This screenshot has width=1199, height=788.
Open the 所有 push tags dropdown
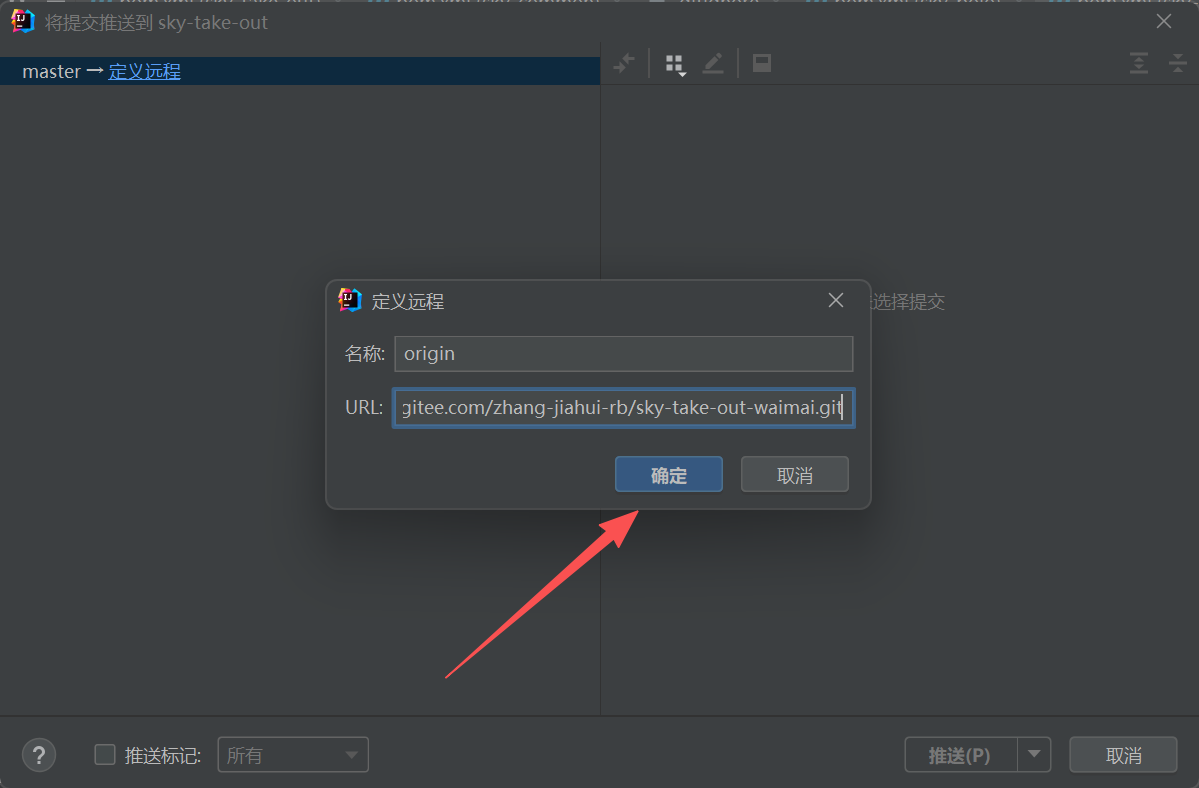click(293, 755)
